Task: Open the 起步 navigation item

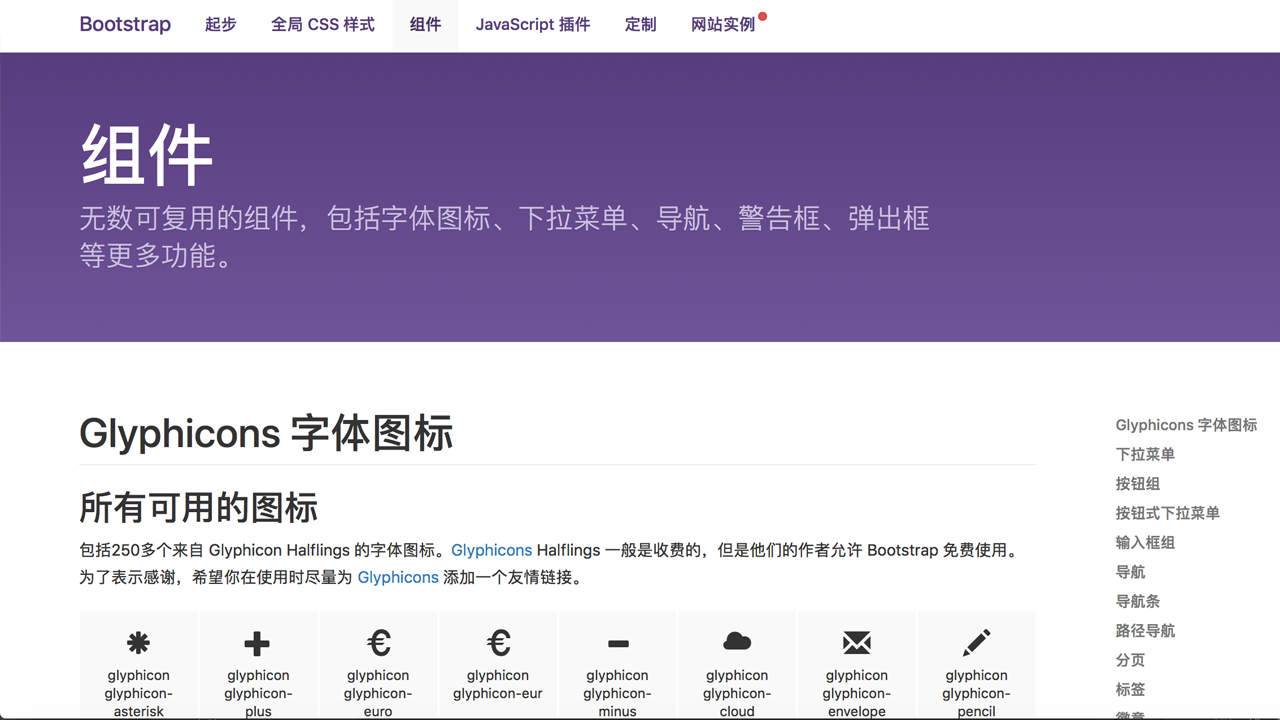Action: point(221,24)
